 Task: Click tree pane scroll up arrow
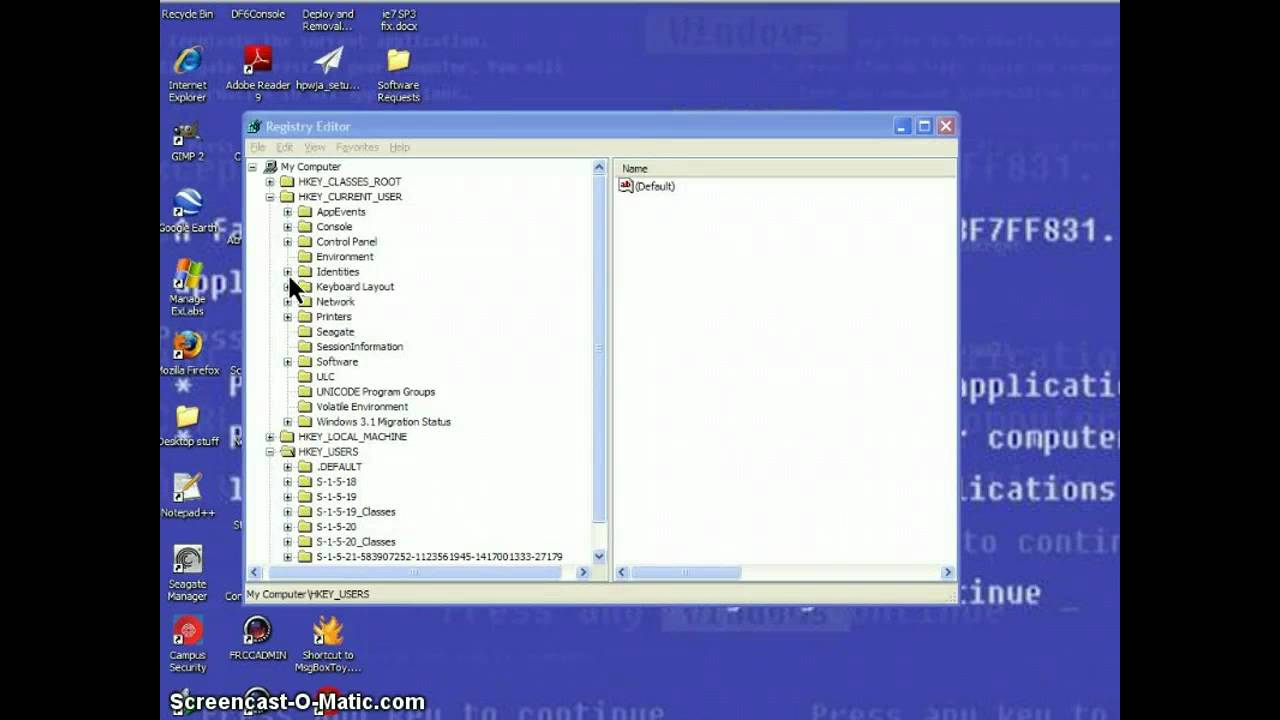pos(599,168)
